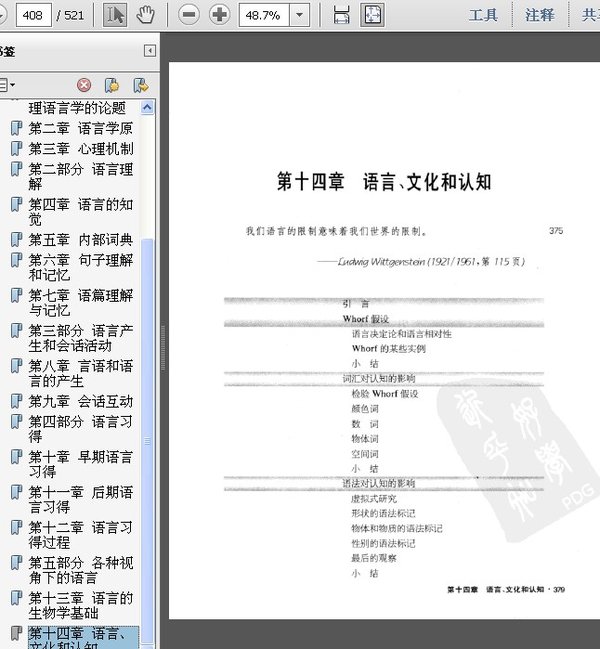The height and width of the screenshot is (649, 600).
Task: Click bookmark icon beside 第八章 言语和语
Action: (16, 365)
